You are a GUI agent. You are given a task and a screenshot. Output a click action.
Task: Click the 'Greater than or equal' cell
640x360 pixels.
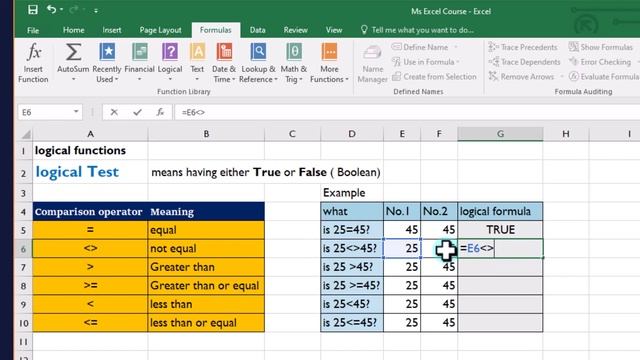pyautogui.click(x=206, y=286)
